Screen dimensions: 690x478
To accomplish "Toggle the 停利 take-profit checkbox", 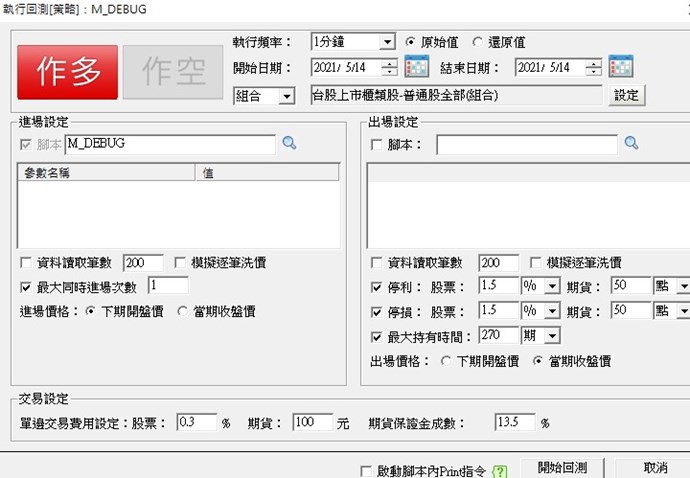I will (x=376, y=286).
